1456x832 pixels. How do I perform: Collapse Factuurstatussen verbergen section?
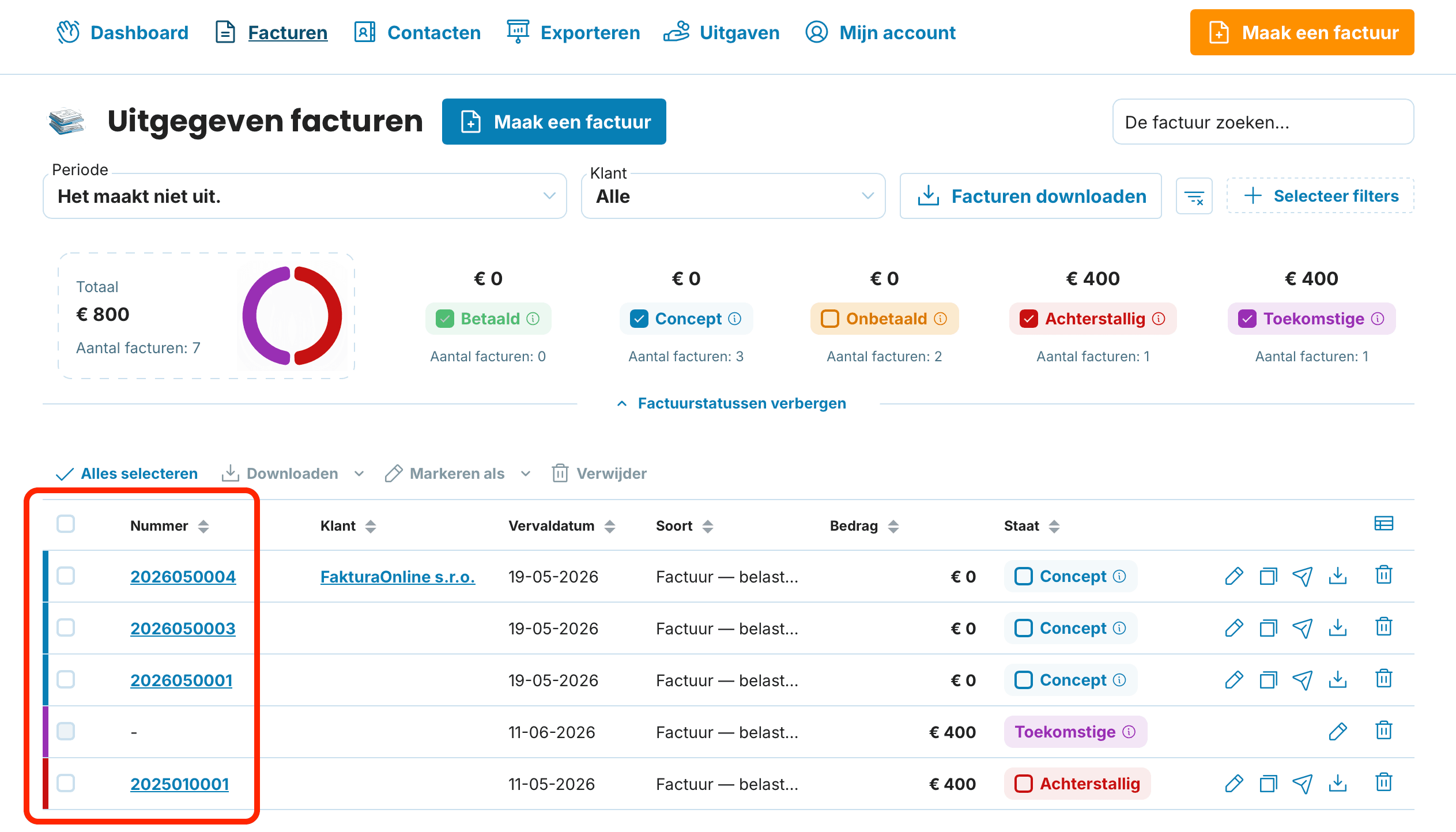point(731,403)
